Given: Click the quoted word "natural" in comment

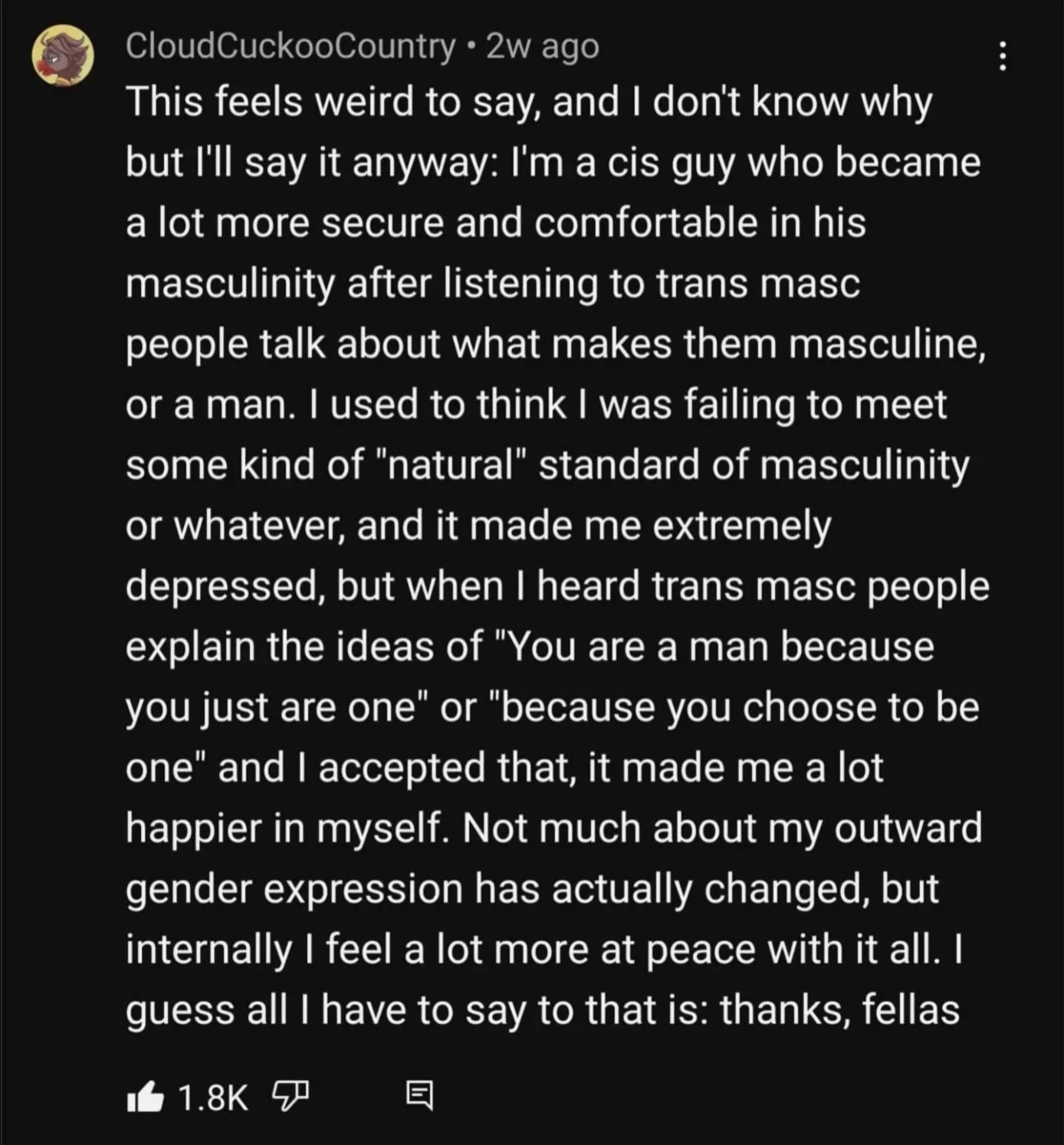Looking at the screenshot, I should (451, 465).
